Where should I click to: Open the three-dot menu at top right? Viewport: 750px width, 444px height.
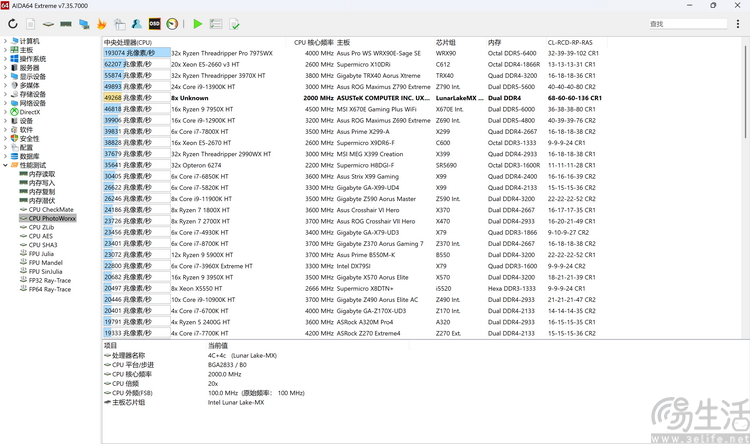pyautogui.click(x=738, y=23)
